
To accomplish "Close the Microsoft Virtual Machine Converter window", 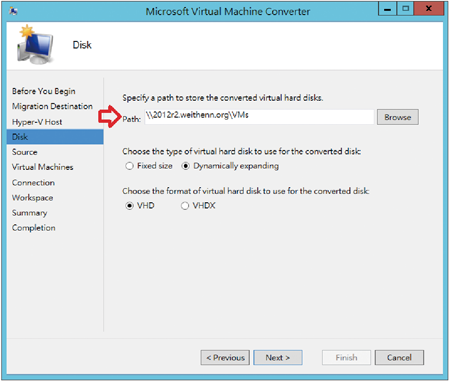I will [x=429, y=9].
